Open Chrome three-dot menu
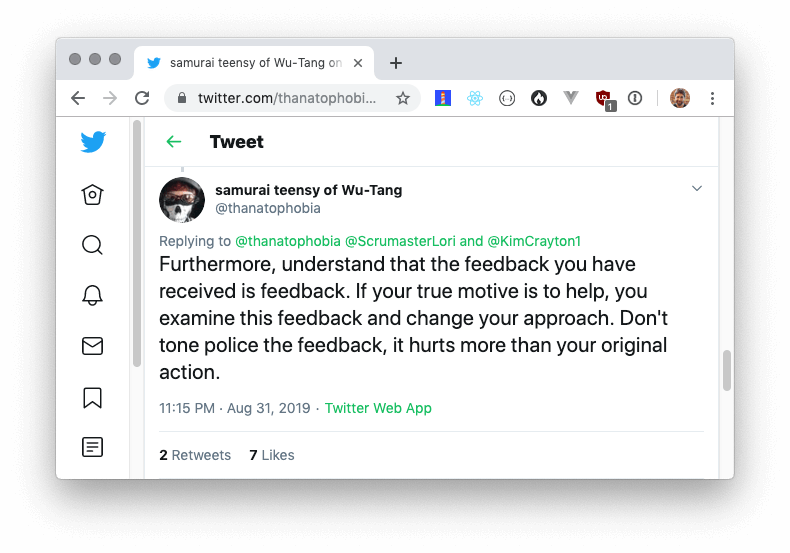The width and height of the screenshot is (790, 553). (712, 98)
